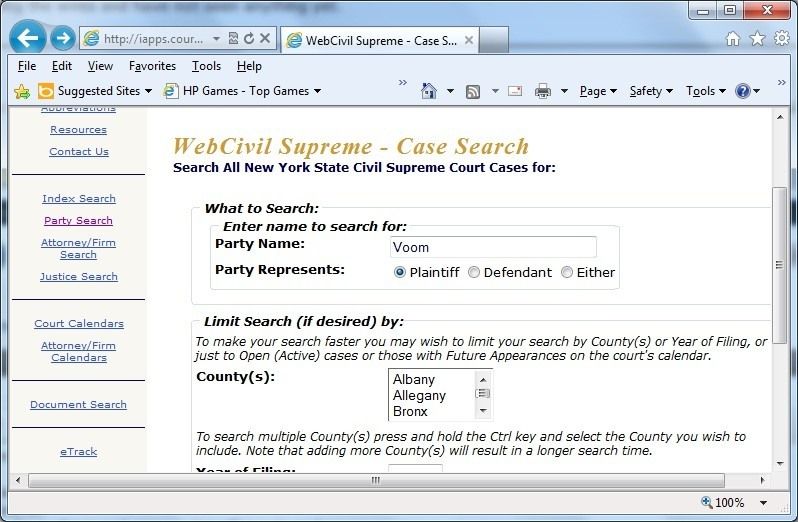The height and width of the screenshot is (522, 798).
Task: Click the Home icon in command bar
Action: tap(429, 91)
